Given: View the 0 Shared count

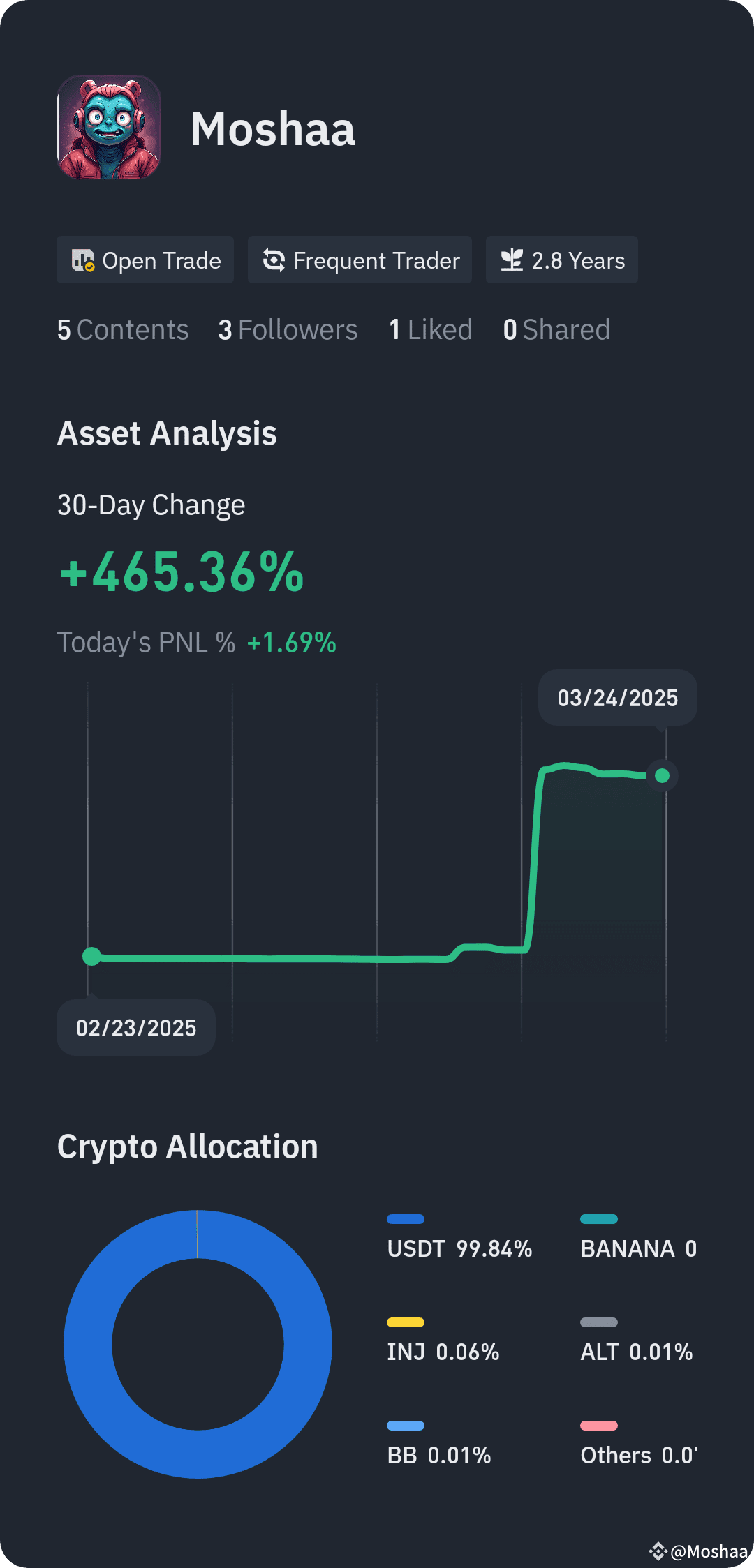Looking at the screenshot, I should pos(556,329).
